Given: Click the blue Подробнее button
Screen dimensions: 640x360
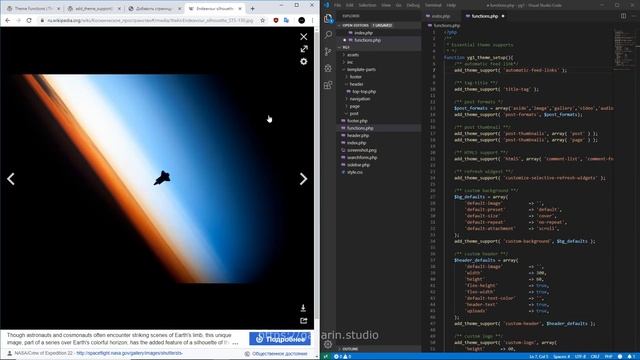Looking at the screenshot, I should (280, 339).
